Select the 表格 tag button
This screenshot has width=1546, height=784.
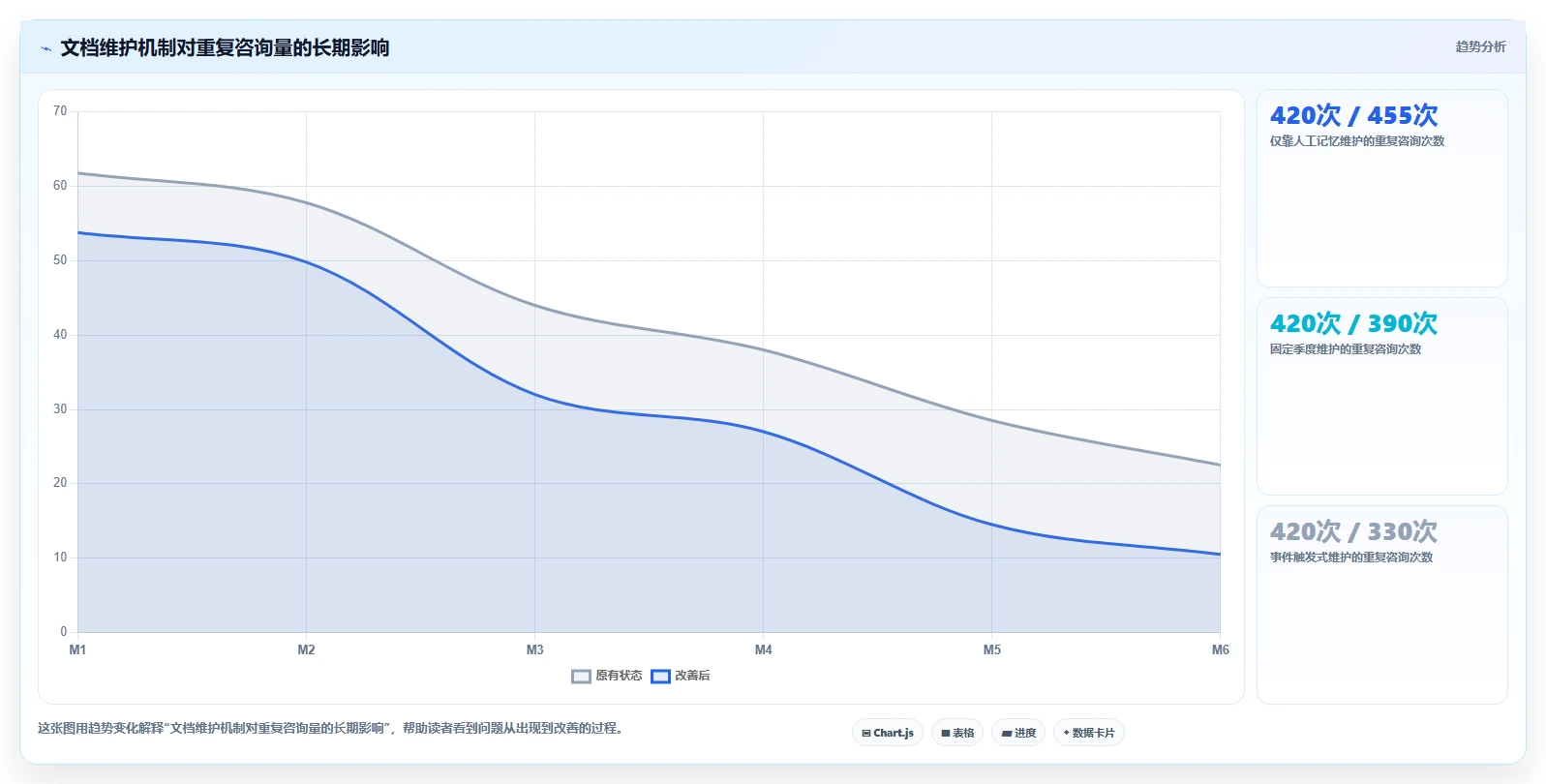(x=957, y=733)
